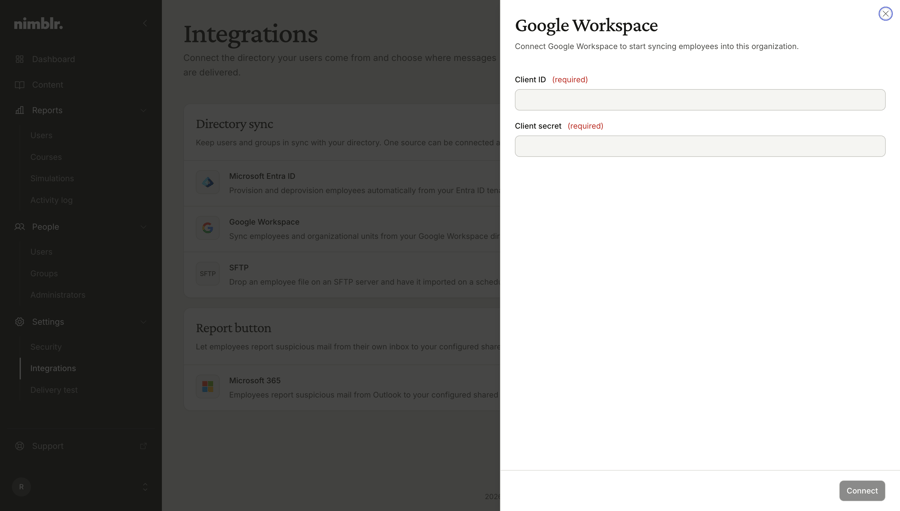Click the Google logo icon
This screenshot has width=900, height=511.
click(x=208, y=228)
